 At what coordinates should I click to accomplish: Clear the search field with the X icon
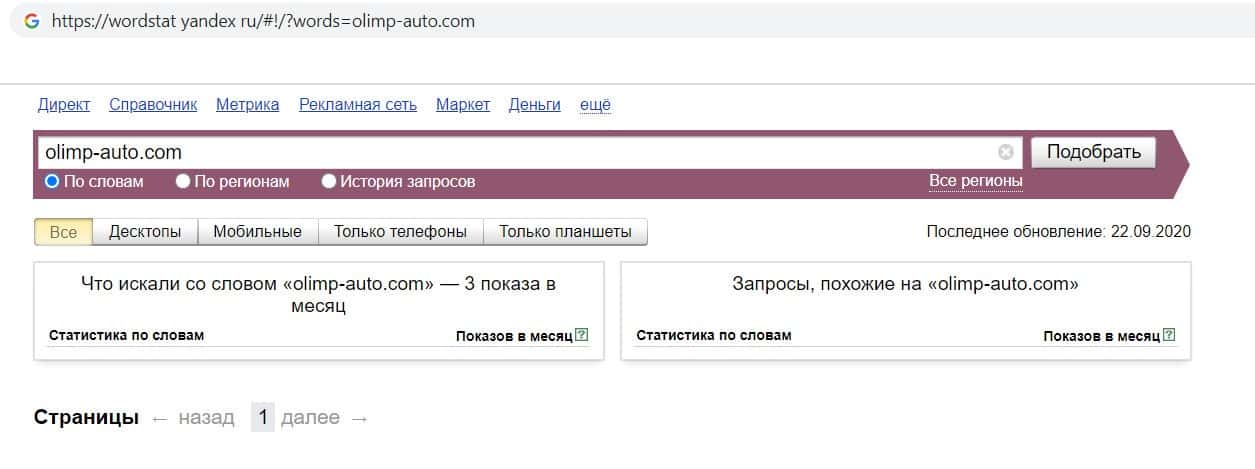[1005, 153]
